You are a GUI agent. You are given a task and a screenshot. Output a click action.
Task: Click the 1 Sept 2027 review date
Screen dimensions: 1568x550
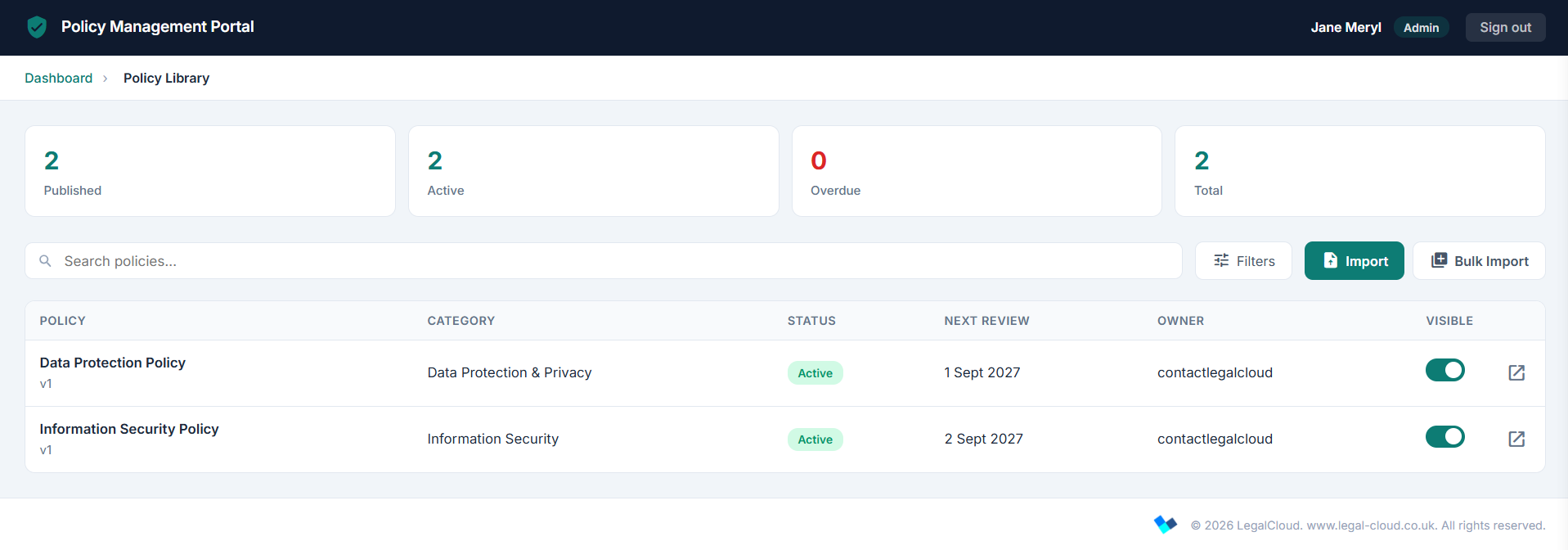(x=982, y=372)
